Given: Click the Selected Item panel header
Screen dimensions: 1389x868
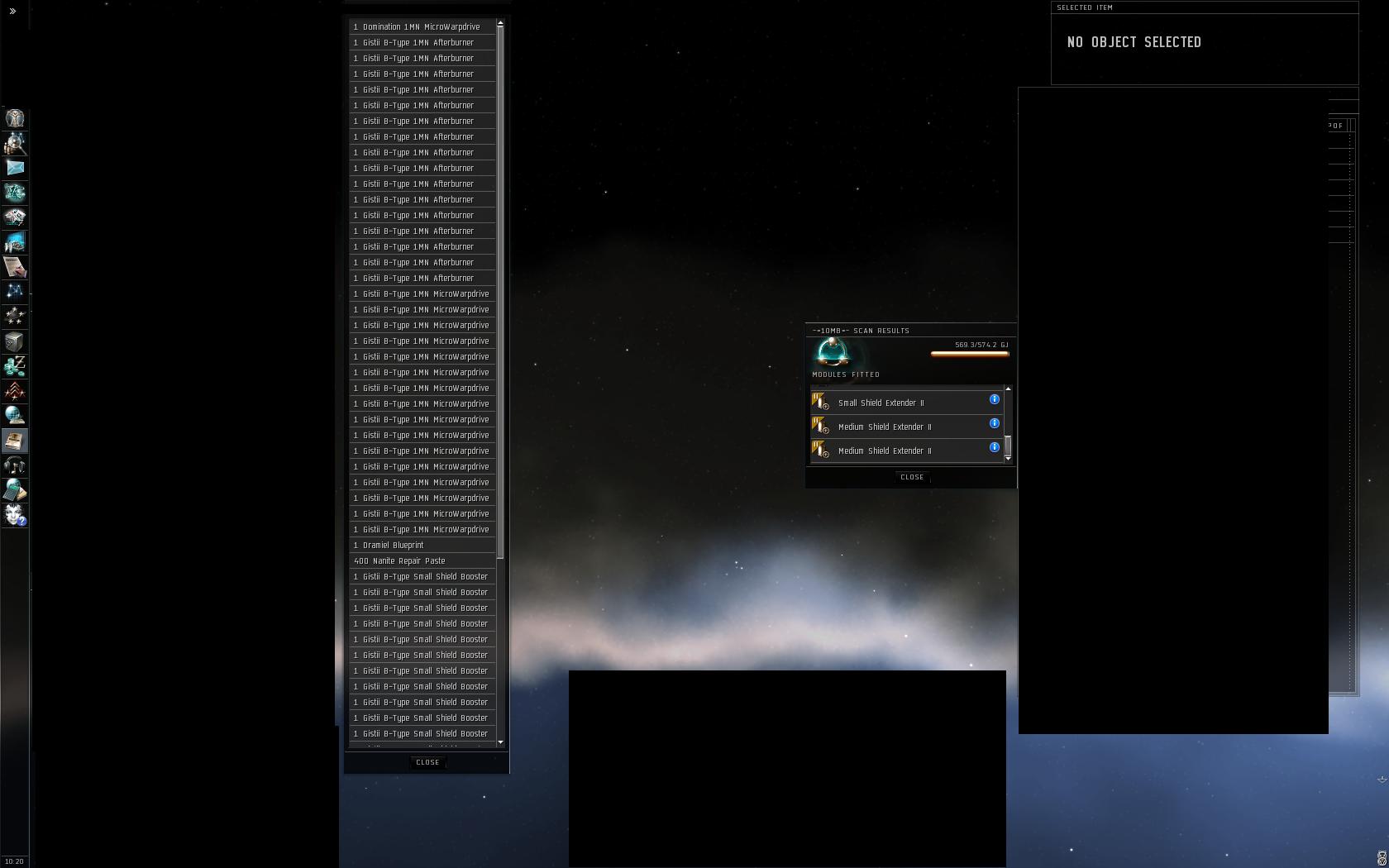Looking at the screenshot, I should click(x=1205, y=7).
